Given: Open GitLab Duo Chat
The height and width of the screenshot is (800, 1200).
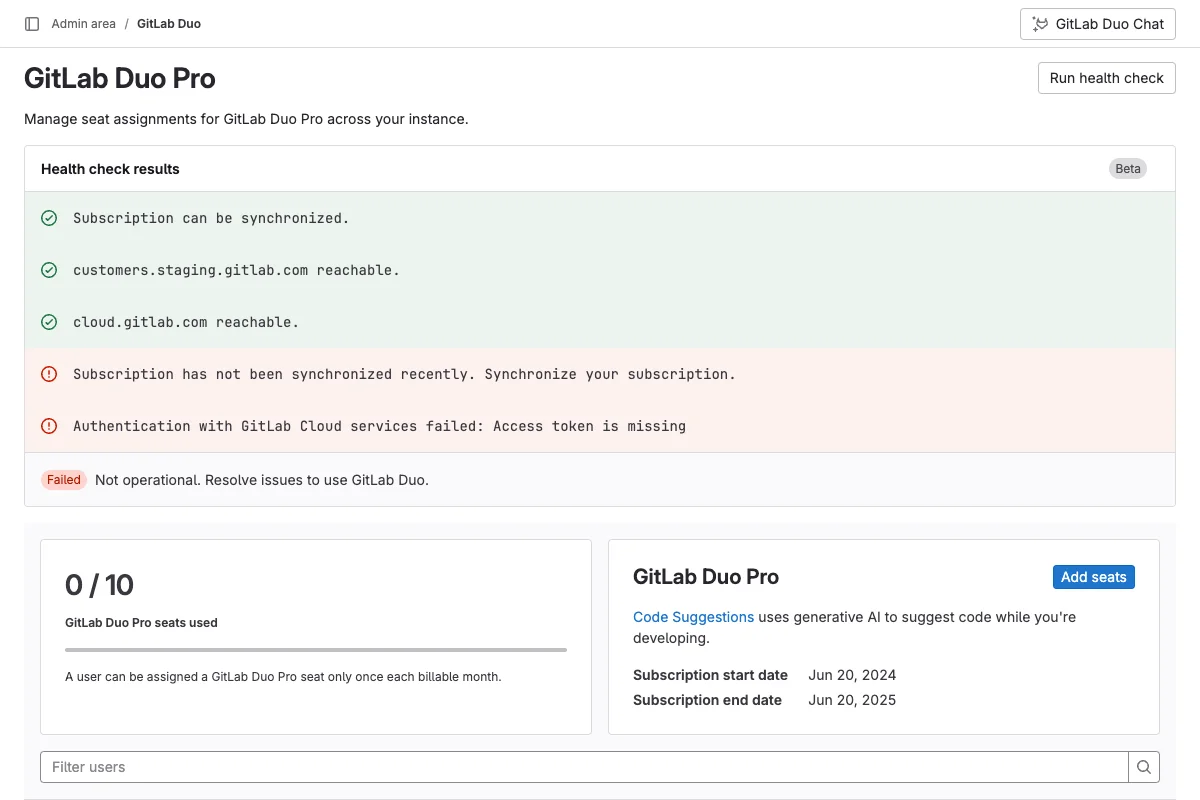Looking at the screenshot, I should click(1097, 23).
